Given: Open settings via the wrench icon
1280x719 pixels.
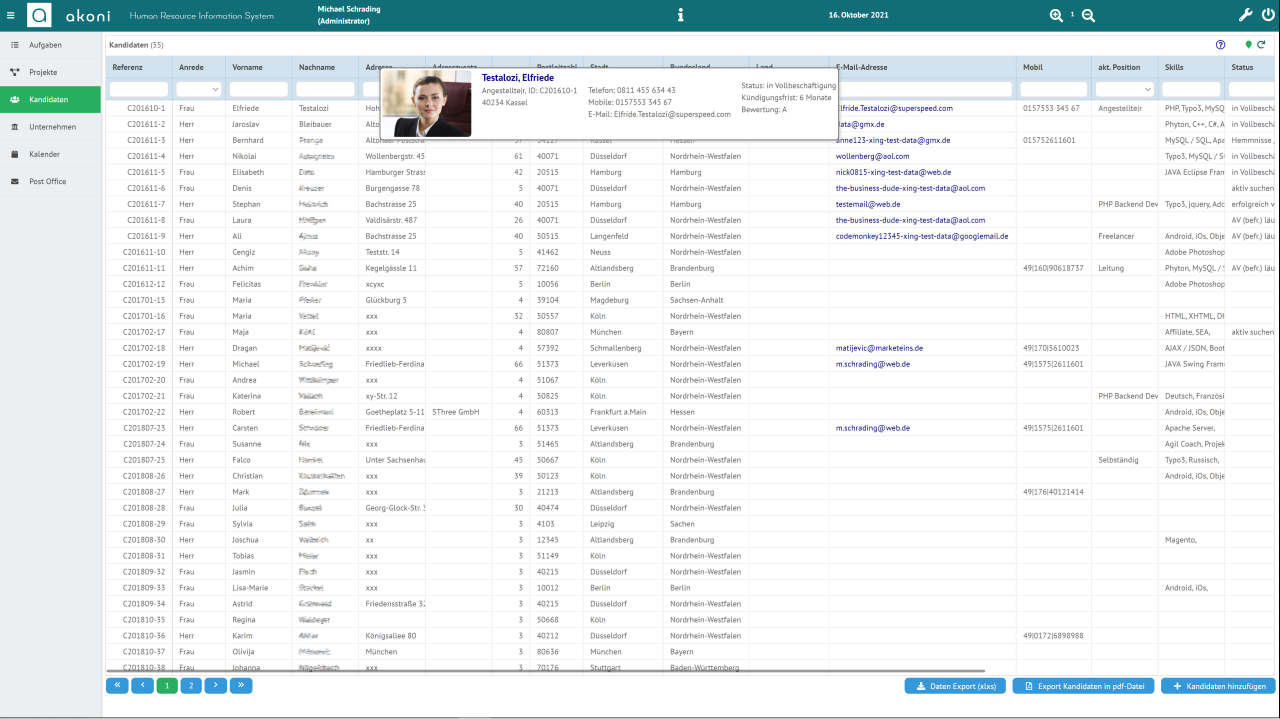Looking at the screenshot, I should coord(1244,15).
